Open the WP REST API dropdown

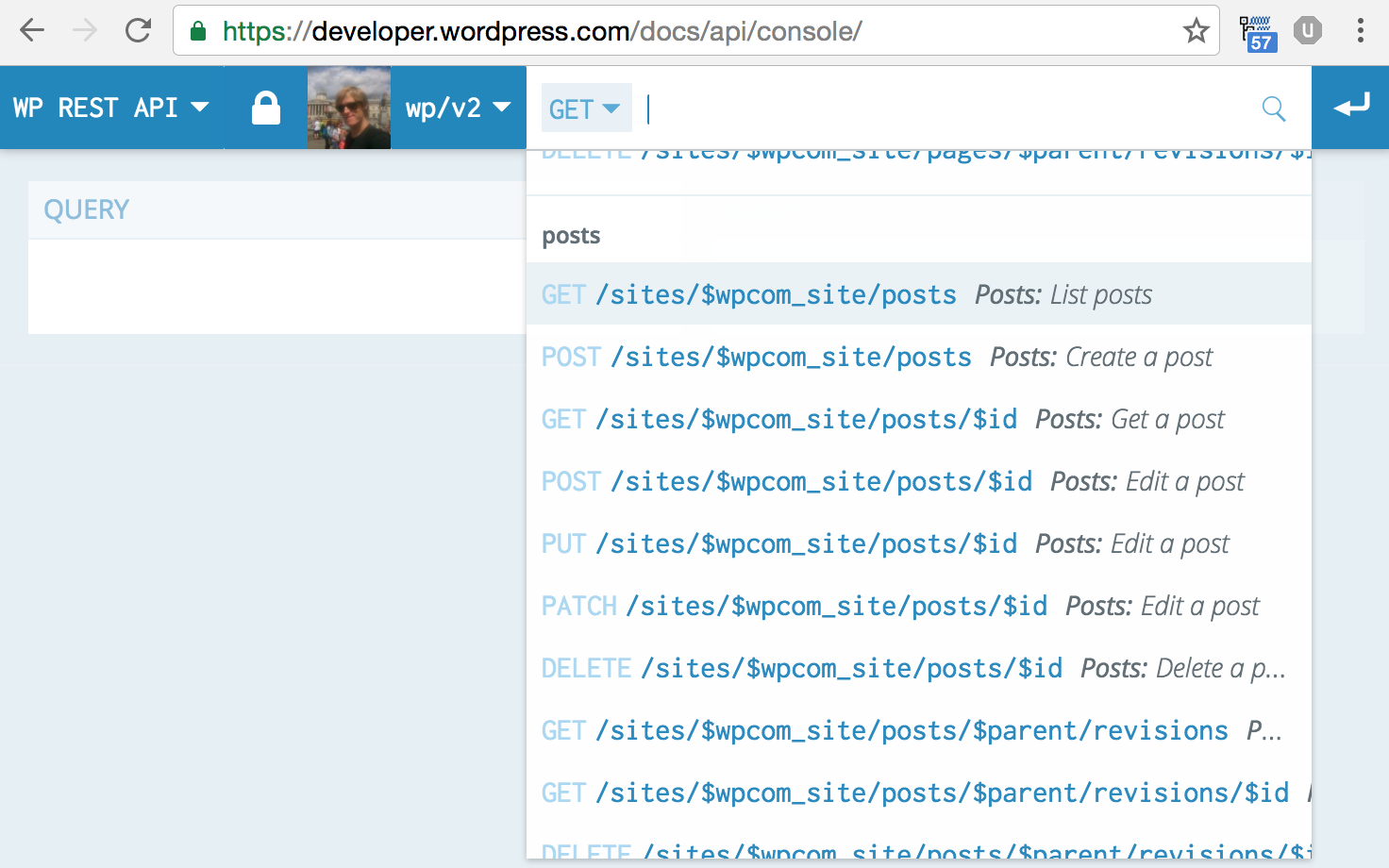[111, 108]
